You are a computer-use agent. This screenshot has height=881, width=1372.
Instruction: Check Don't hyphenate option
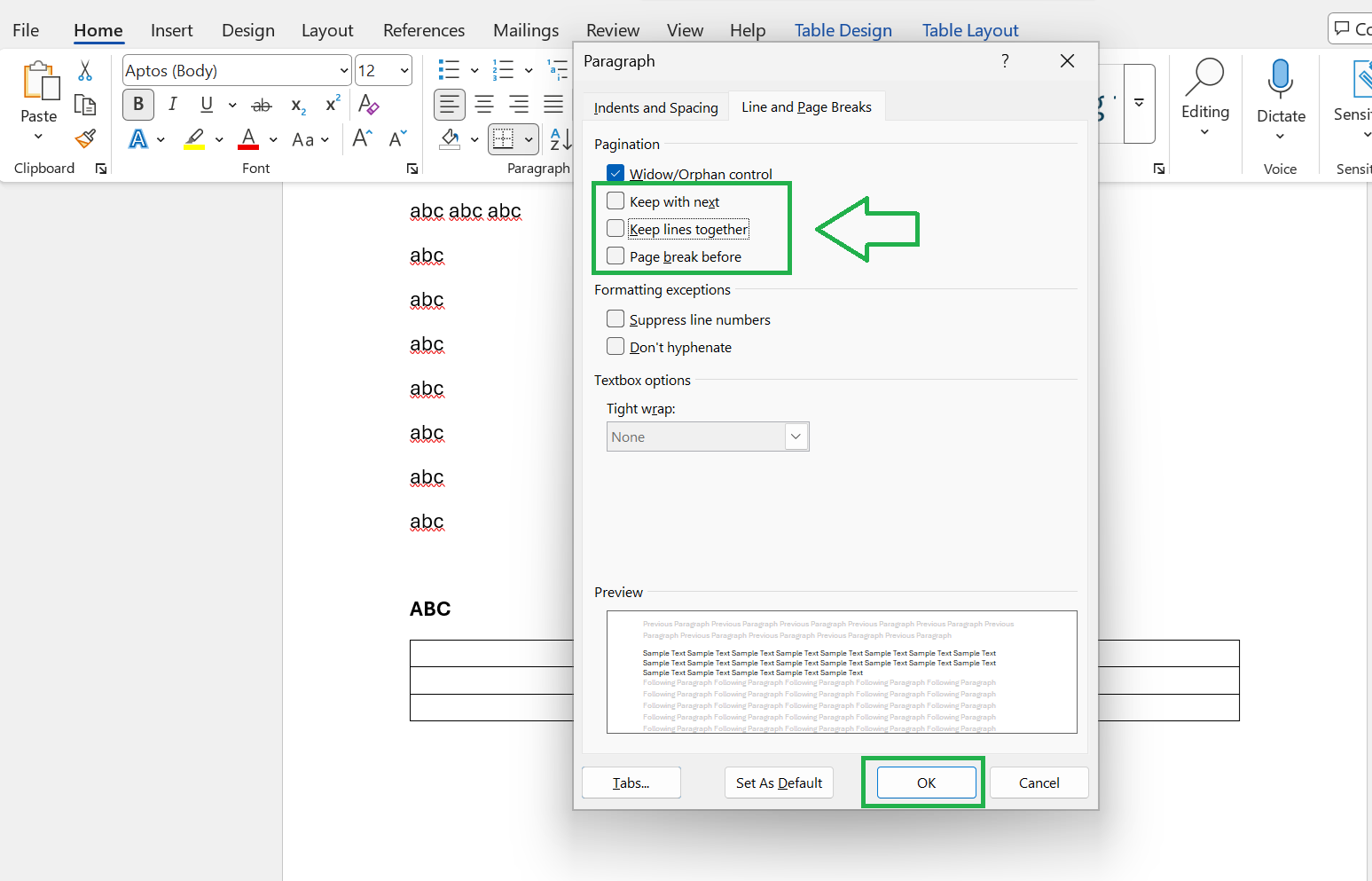615,346
